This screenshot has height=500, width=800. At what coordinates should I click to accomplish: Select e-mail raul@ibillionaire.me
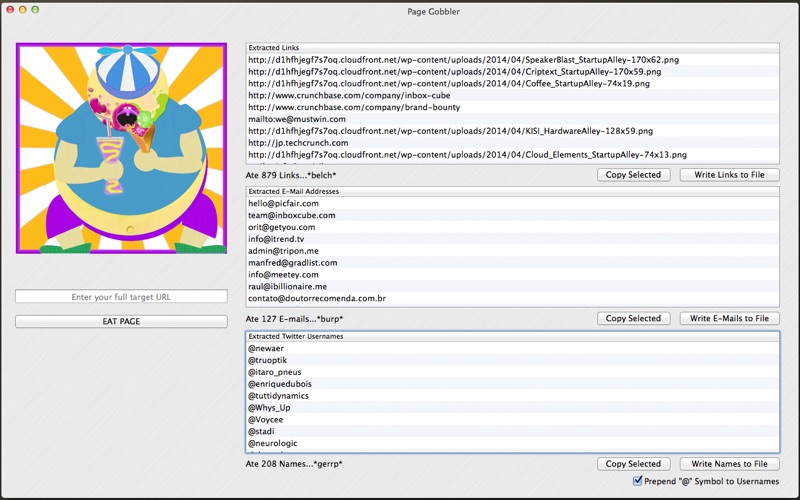click(512, 287)
